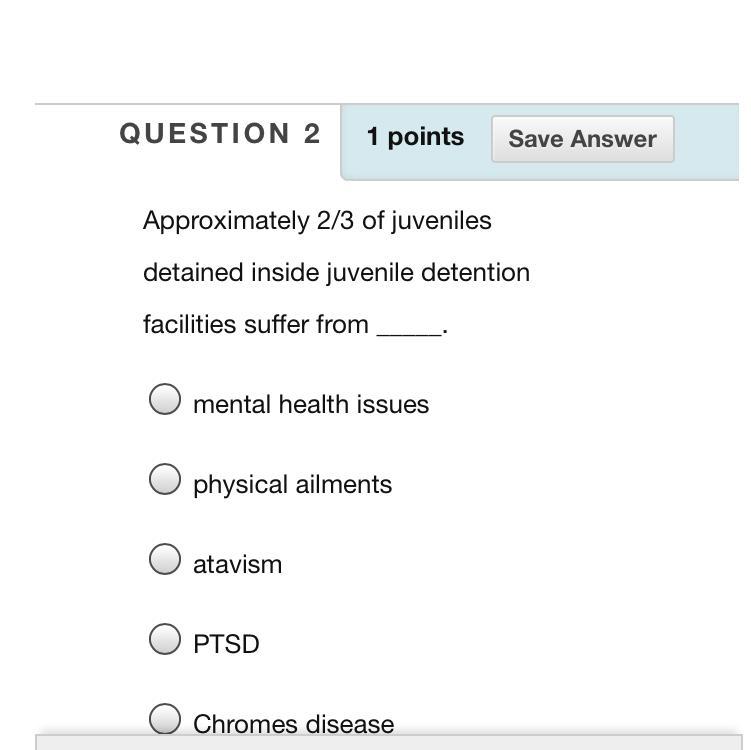Image resolution: width=751 pixels, height=750 pixels.
Task: Choose the 'Chromes disease' radio button
Action: pos(165,718)
